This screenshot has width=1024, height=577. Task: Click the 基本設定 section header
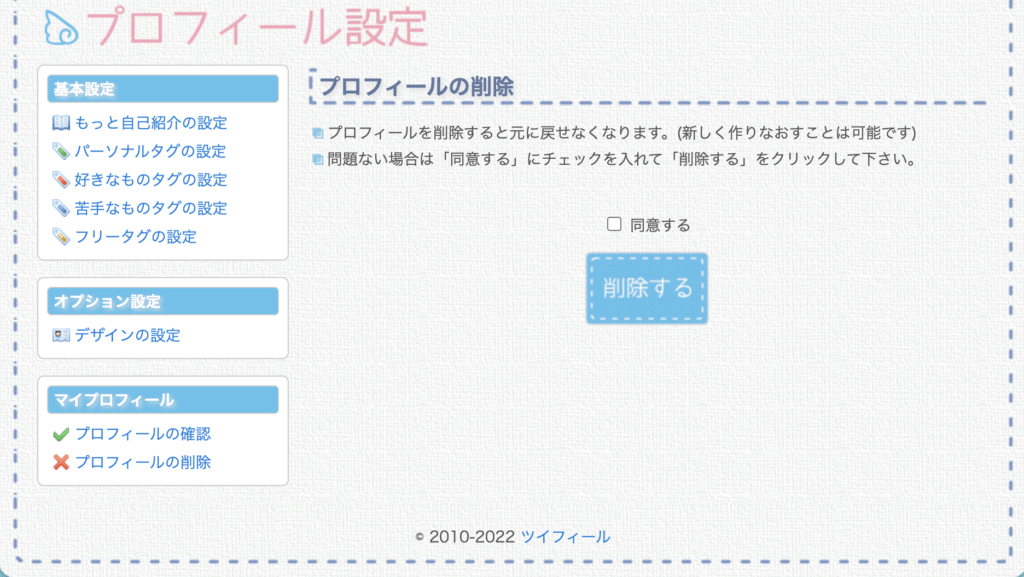pyautogui.click(x=163, y=89)
